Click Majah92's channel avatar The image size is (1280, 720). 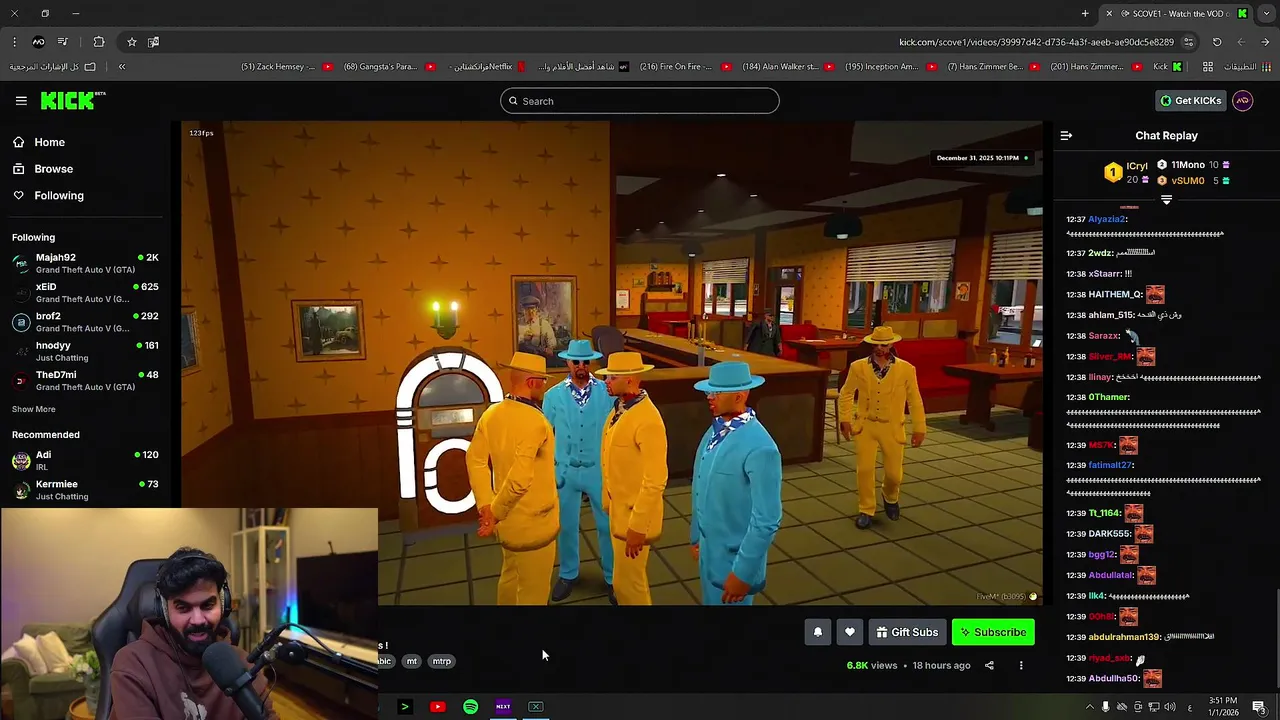point(21,263)
